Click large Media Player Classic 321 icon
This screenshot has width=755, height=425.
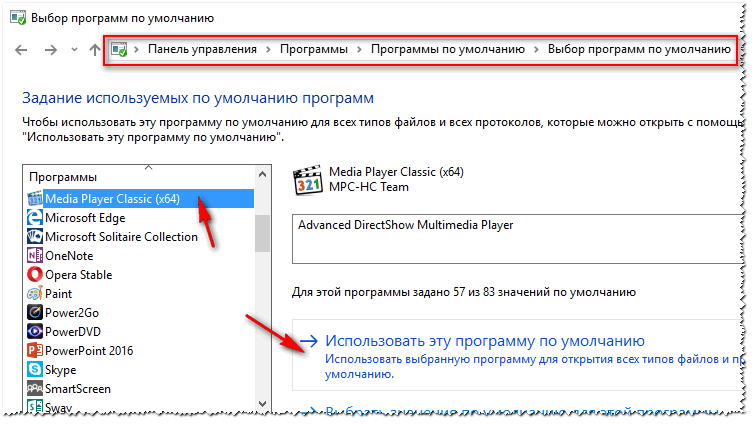pos(308,180)
